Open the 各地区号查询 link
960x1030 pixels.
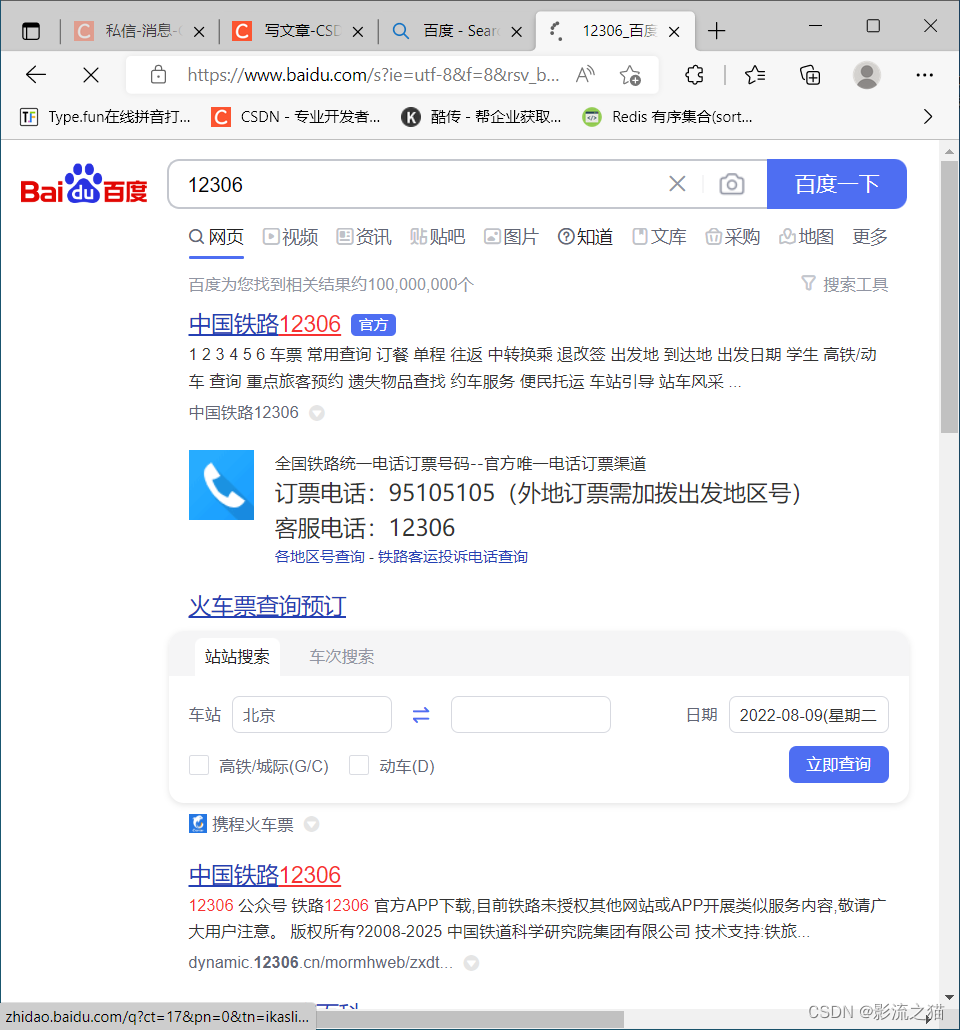[x=319, y=557]
